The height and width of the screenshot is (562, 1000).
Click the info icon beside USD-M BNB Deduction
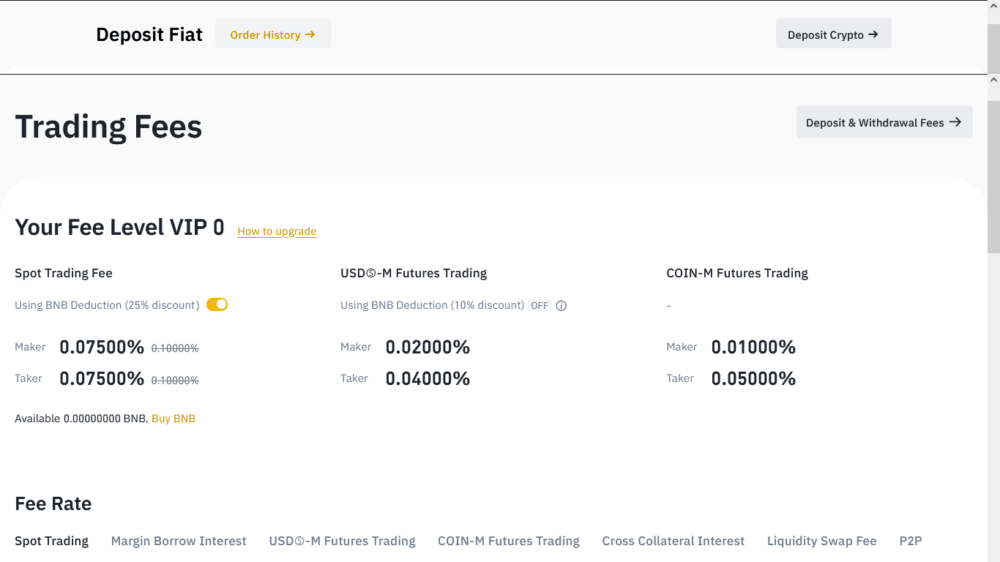point(561,306)
